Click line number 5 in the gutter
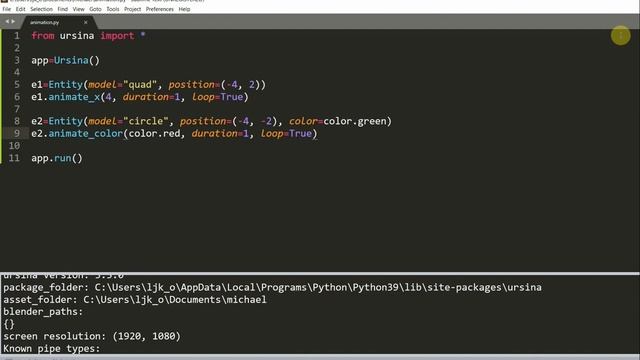 [x=17, y=84]
